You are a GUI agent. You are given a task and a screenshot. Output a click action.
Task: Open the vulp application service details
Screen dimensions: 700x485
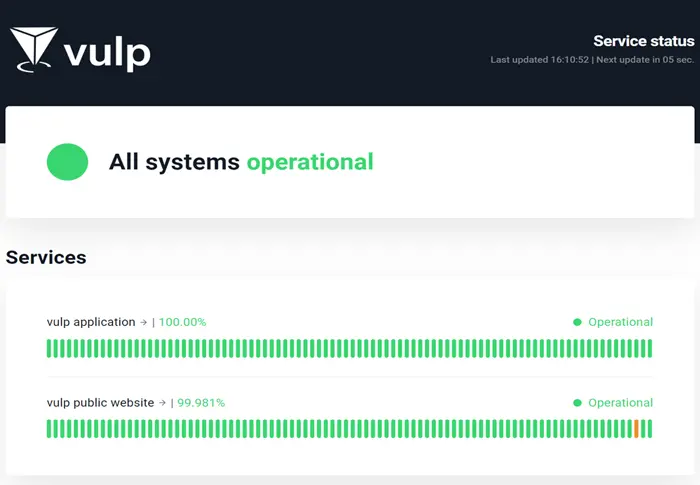(91, 322)
